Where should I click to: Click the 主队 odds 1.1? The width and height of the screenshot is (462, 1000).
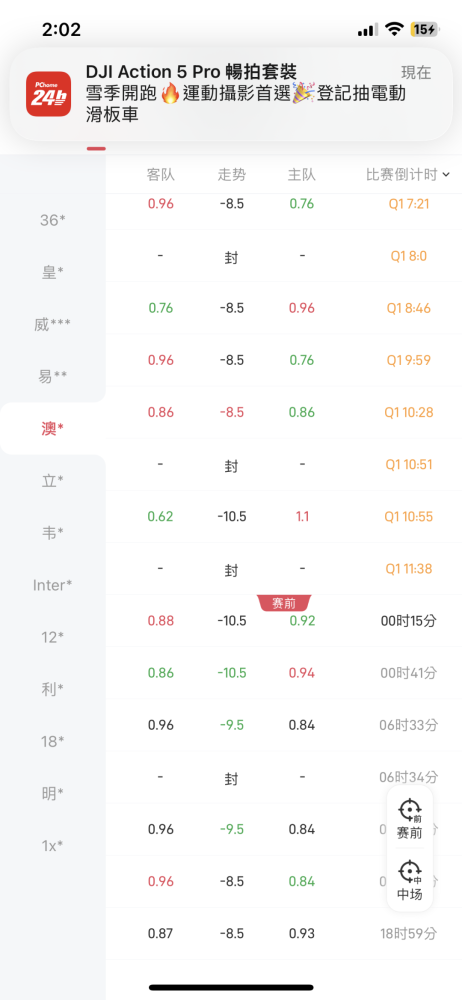click(302, 517)
